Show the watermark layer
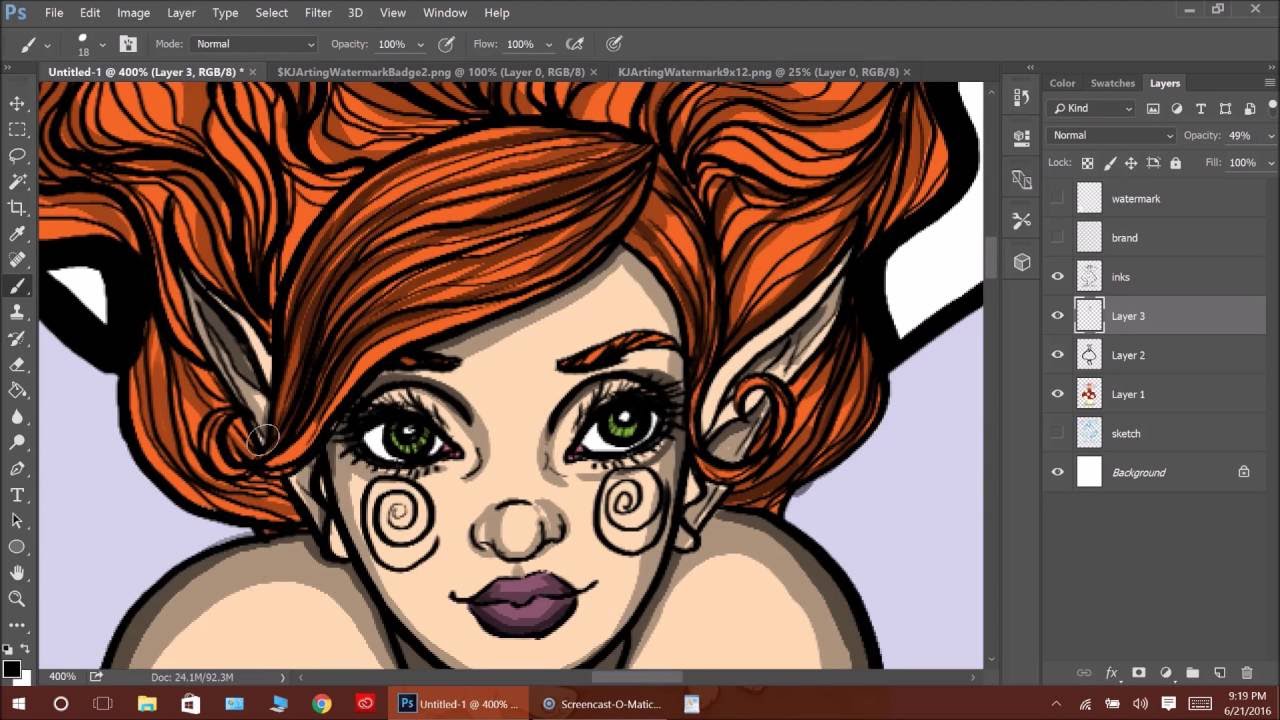The image size is (1280, 720). pyautogui.click(x=1057, y=198)
